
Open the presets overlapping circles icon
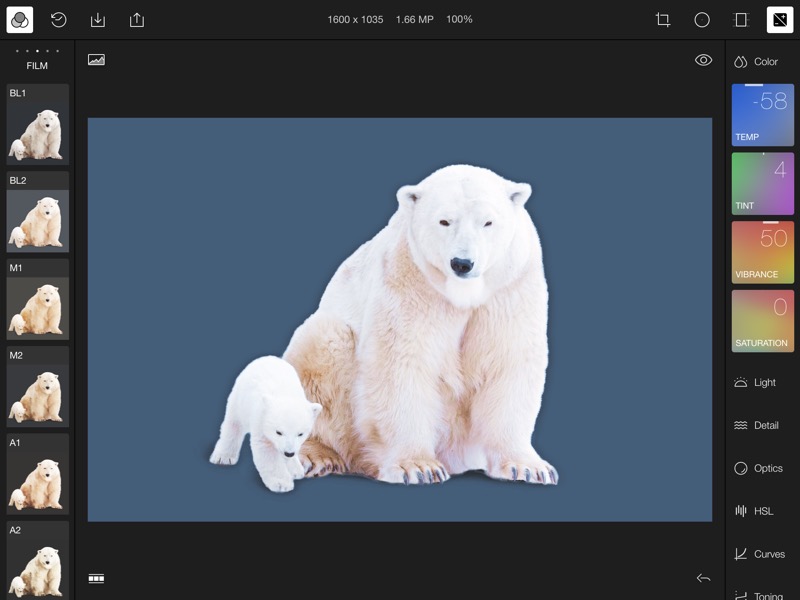tap(20, 20)
